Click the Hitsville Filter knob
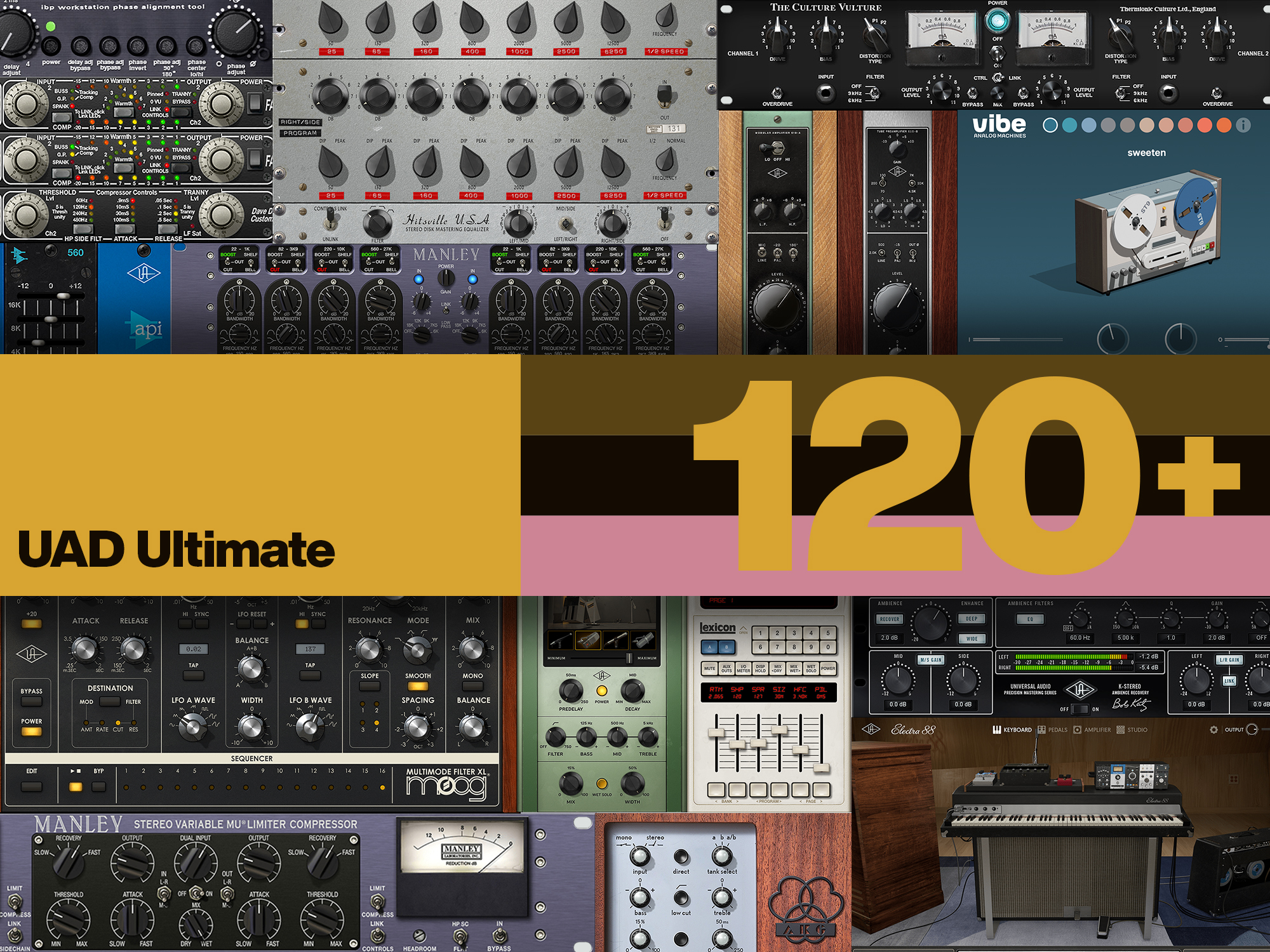 point(377,223)
